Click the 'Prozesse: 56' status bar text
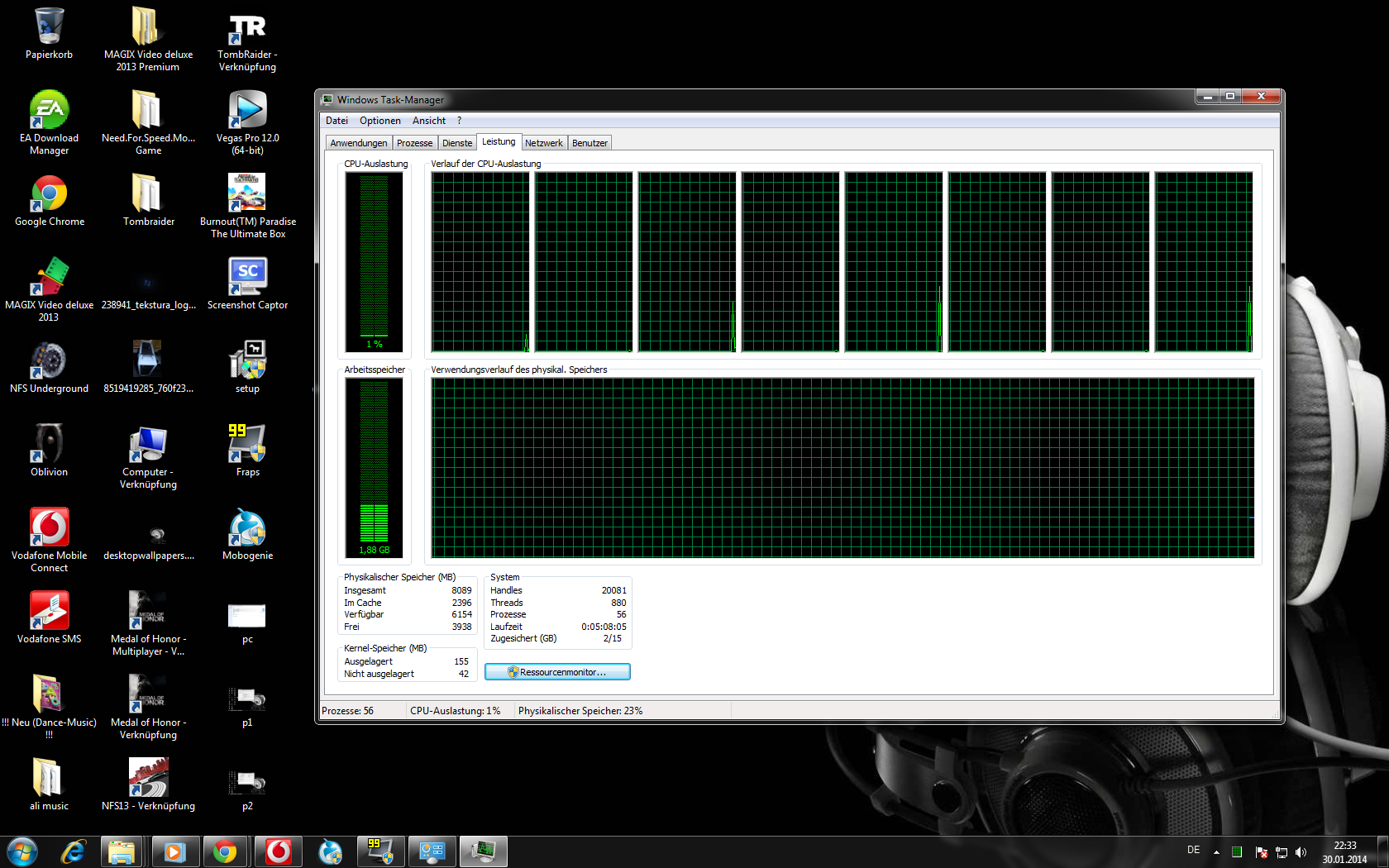 tap(347, 711)
